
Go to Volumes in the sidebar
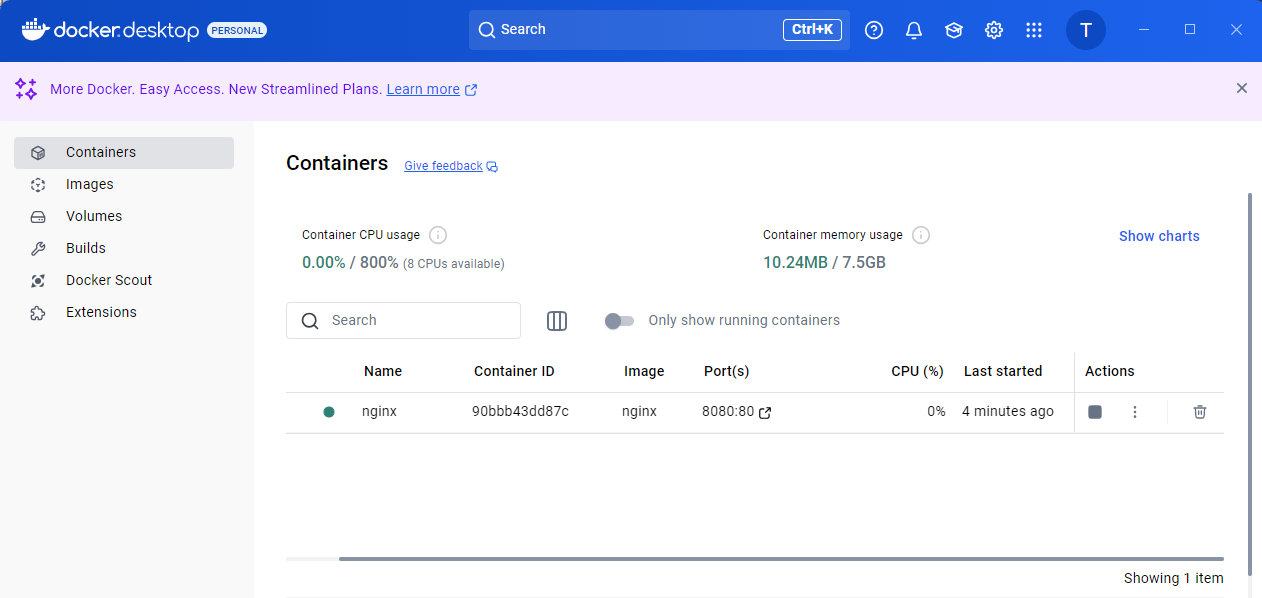tap(124, 217)
